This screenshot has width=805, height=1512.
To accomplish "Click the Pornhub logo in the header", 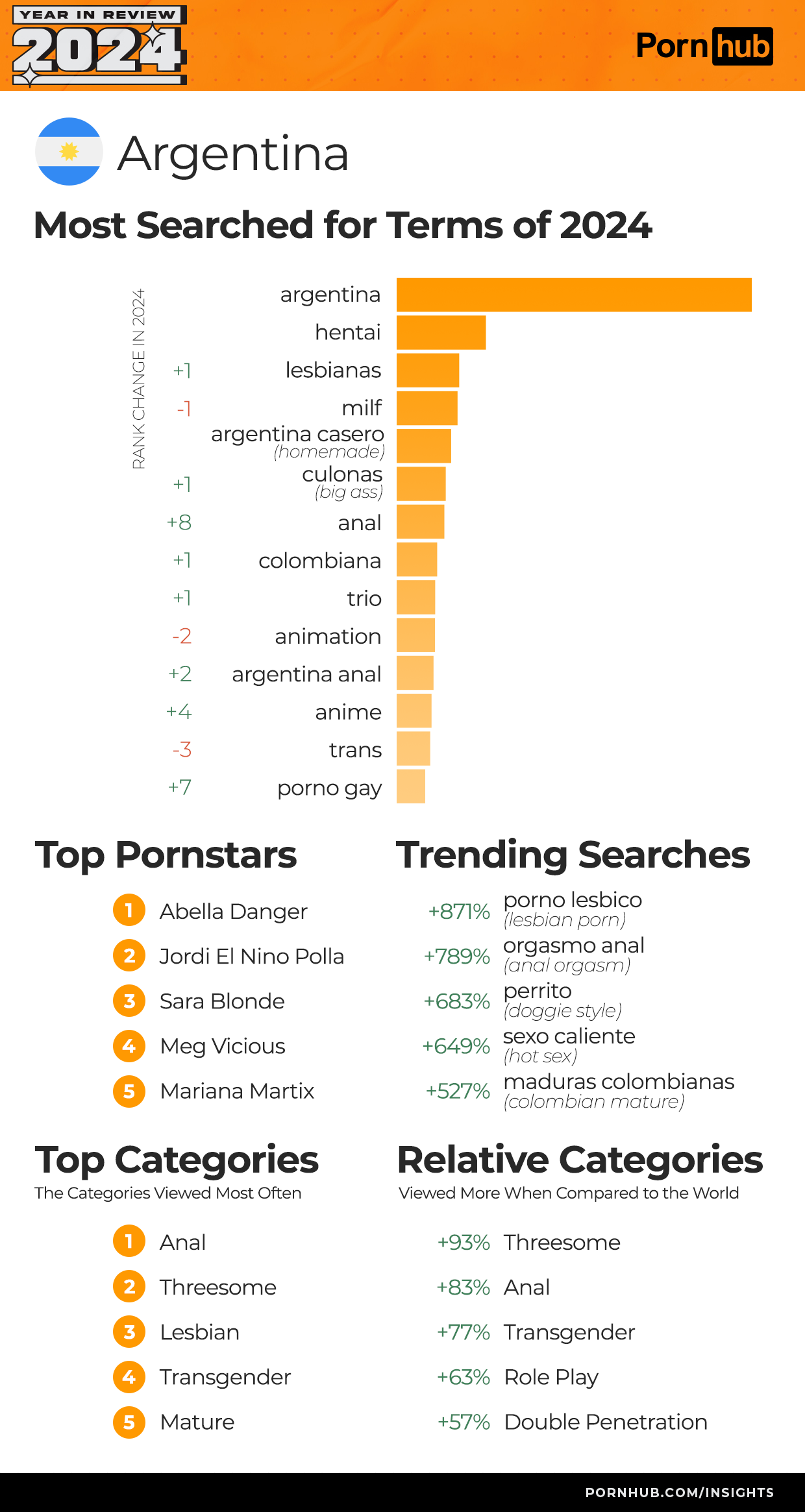I will point(704,46).
